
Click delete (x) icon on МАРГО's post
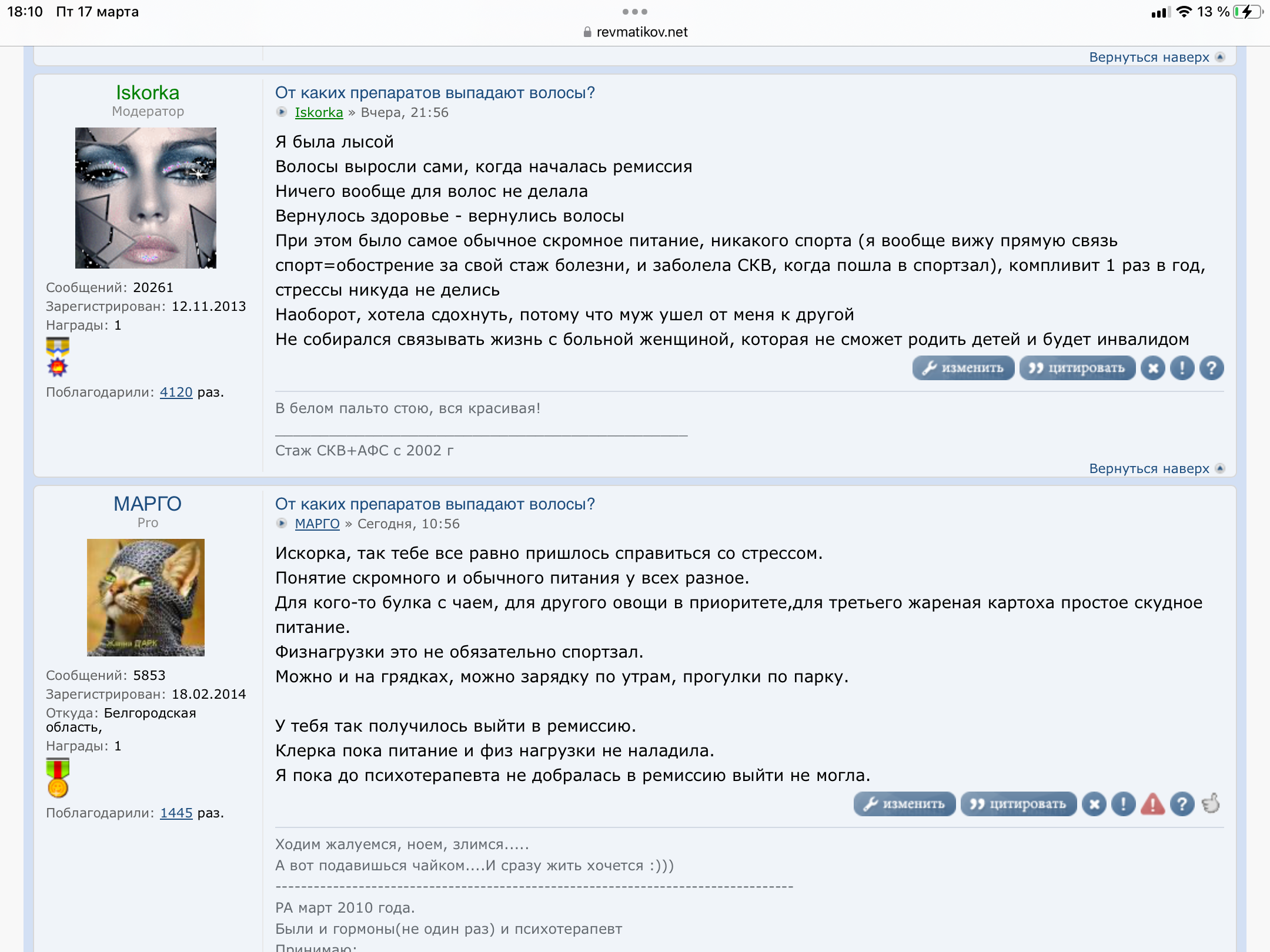tap(1094, 804)
